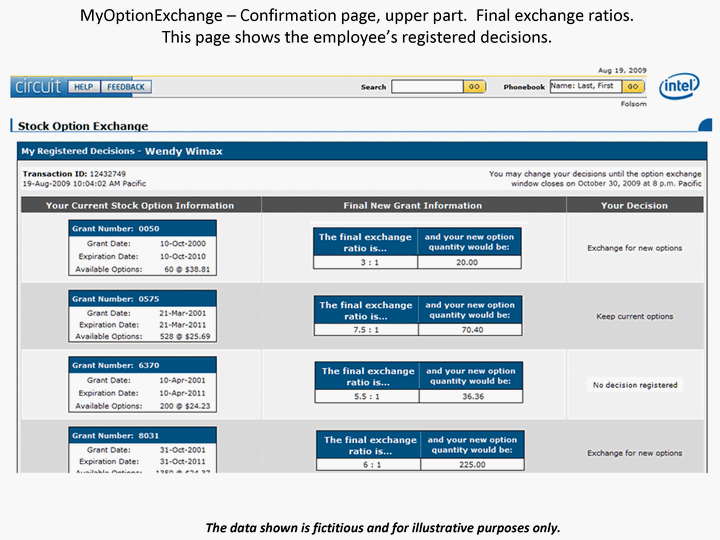Click the 'Final New Grant Information' header
Screen dimensions: 720x540
point(413,205)
